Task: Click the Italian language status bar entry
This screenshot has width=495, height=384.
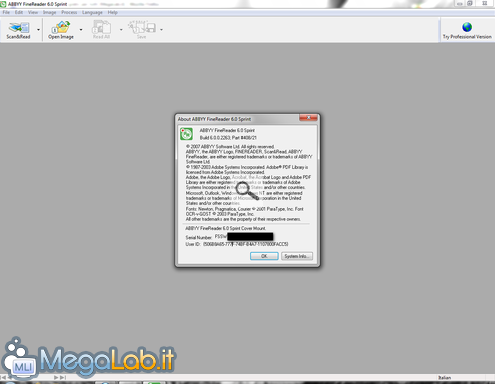Action: 444,377
